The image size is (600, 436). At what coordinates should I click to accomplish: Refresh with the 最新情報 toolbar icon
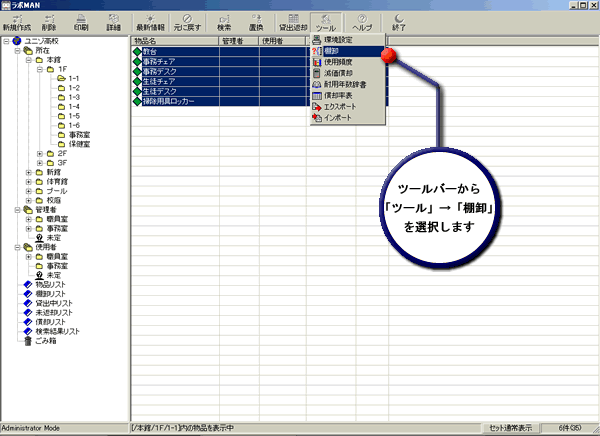(150, 23)
